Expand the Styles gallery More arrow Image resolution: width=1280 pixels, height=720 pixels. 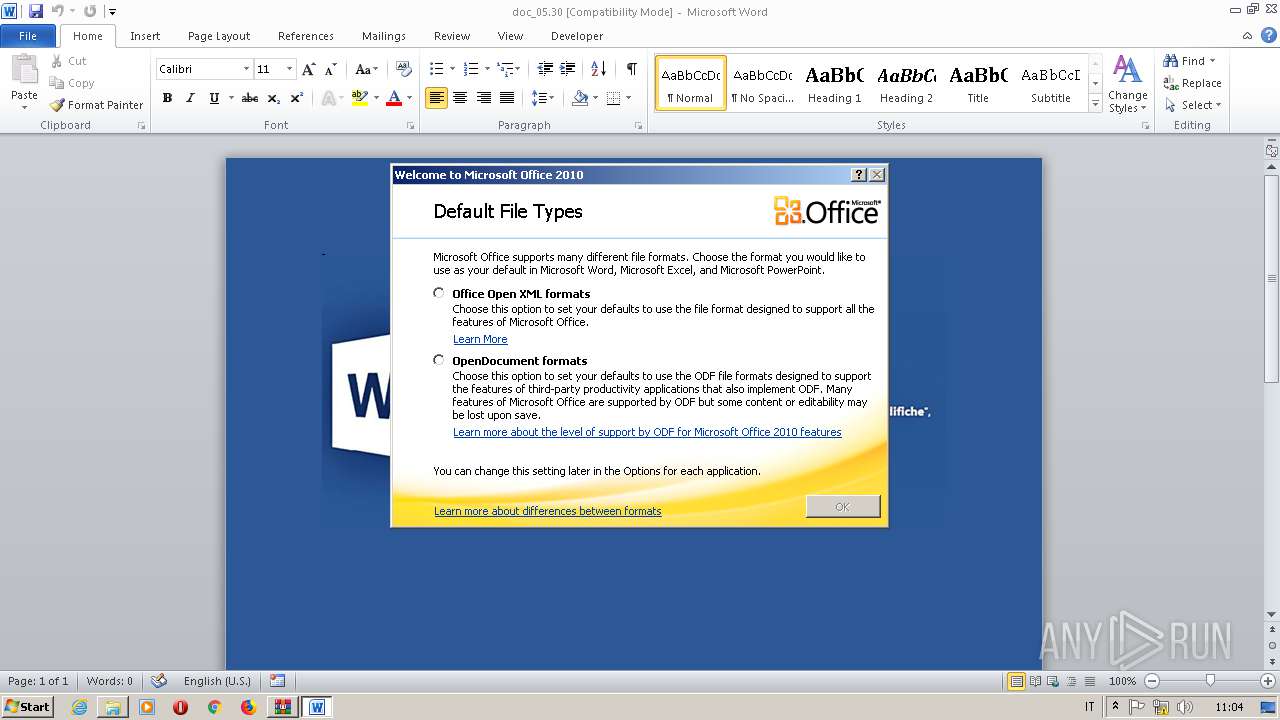click(1095, 104)
